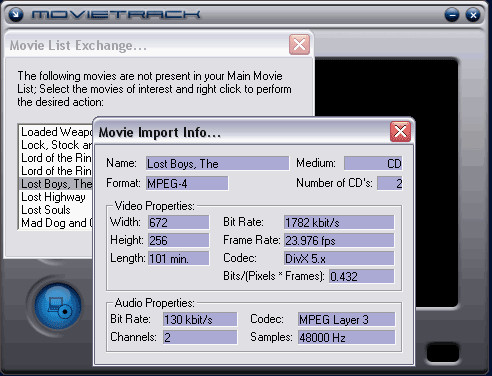Close the MovieTrack main window
The height and width of the screenshot is (376, 492).
(x=473, y=15)
